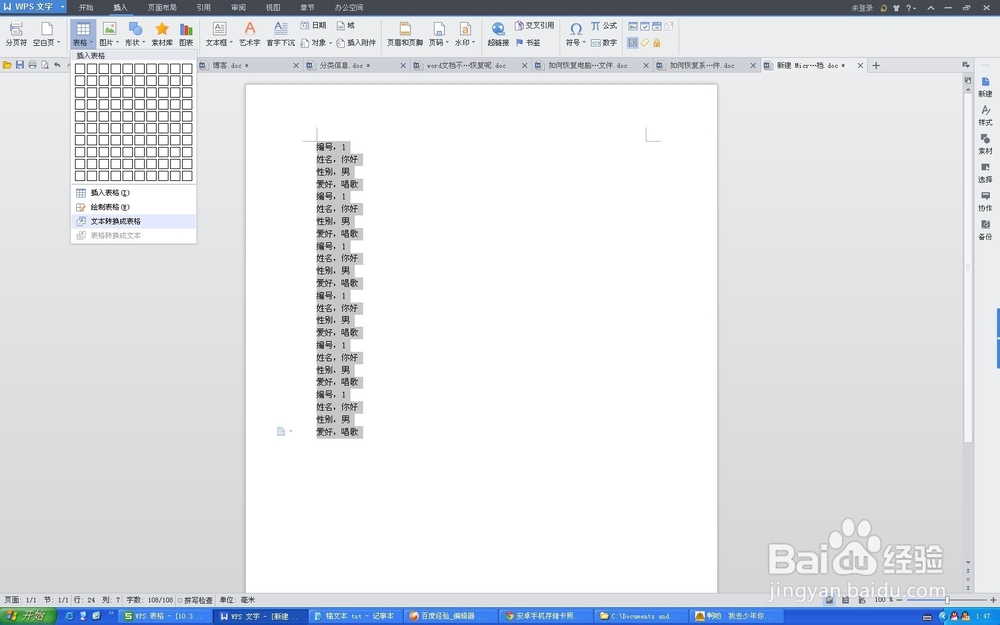
Task: Choose 插入表格(I) menu entry
Action: tap(133, 193)
